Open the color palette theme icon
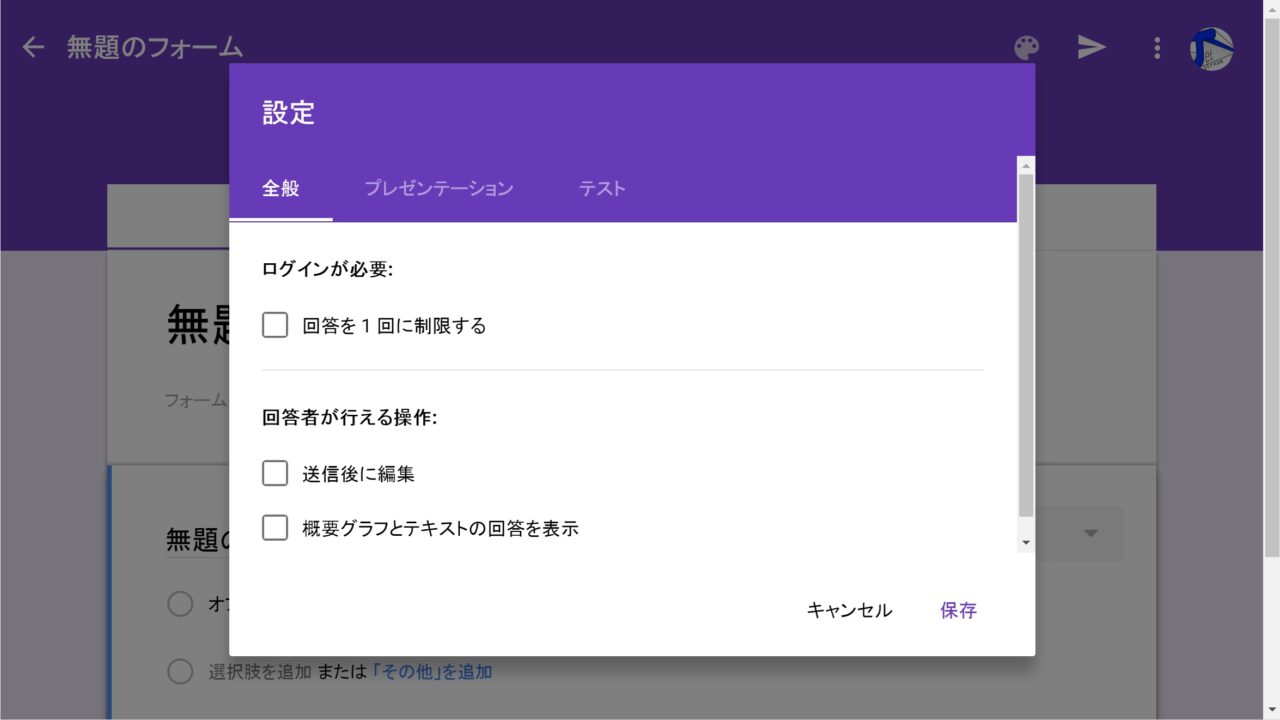This screenshot has width=1280, height=720. (1026, 48)
